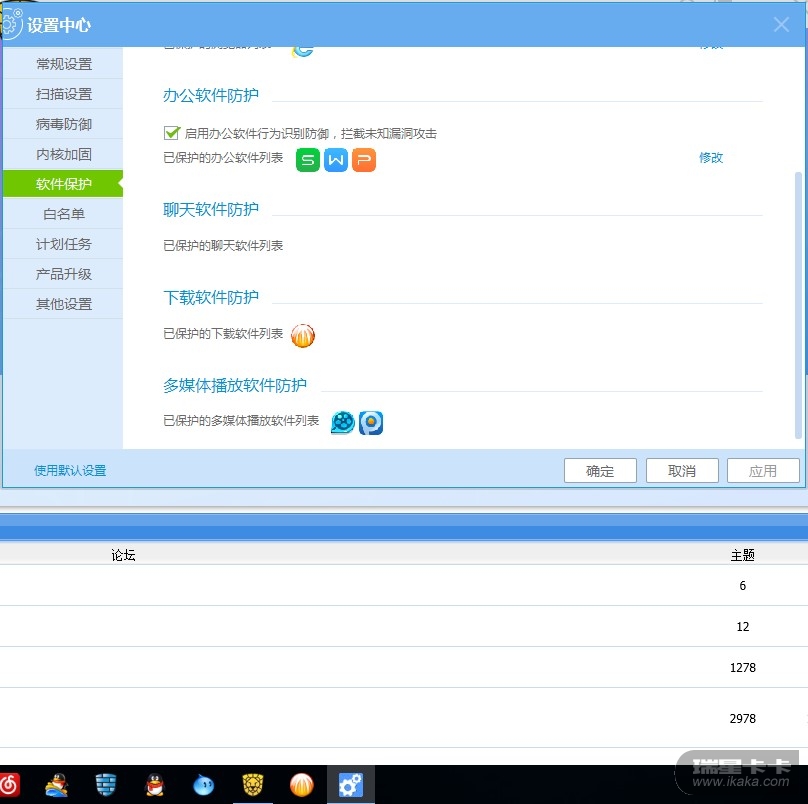
Task: Open the QQ penguin taskbar icon
Action: pos(155,785)
